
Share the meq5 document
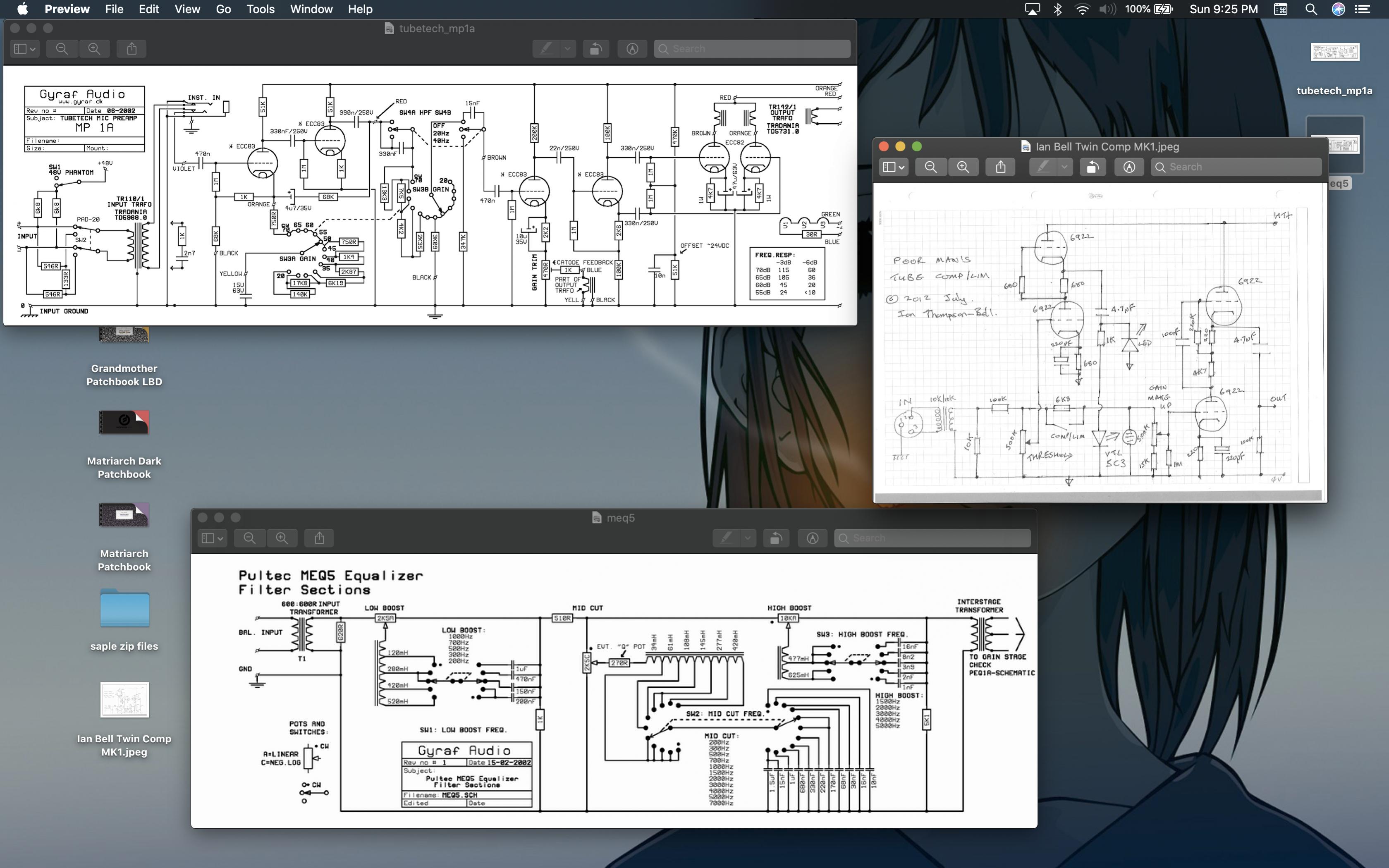pos(319,538)
